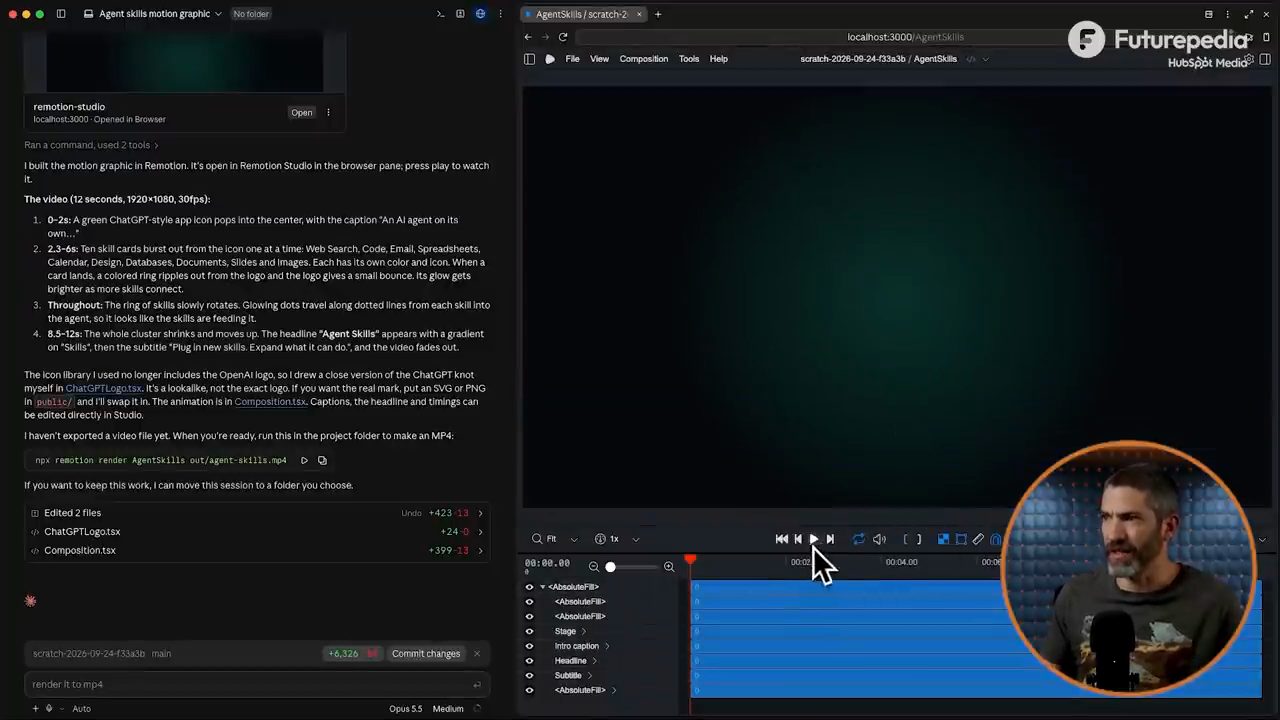Open the View menu
Viewport: 1280px width, 720px height.
[x=599, y=59]
